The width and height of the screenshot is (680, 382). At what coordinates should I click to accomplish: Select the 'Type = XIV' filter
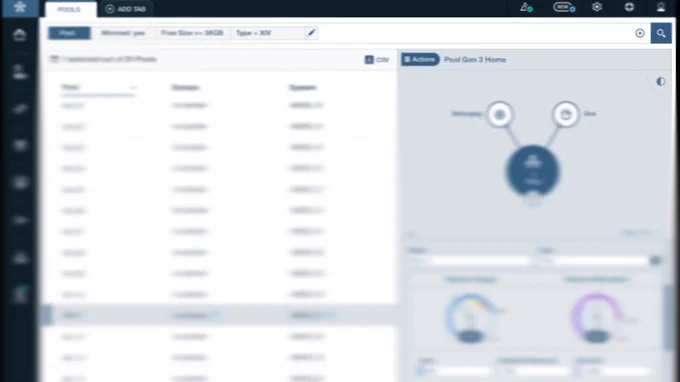pyautogui.click(x=254, y=33)
